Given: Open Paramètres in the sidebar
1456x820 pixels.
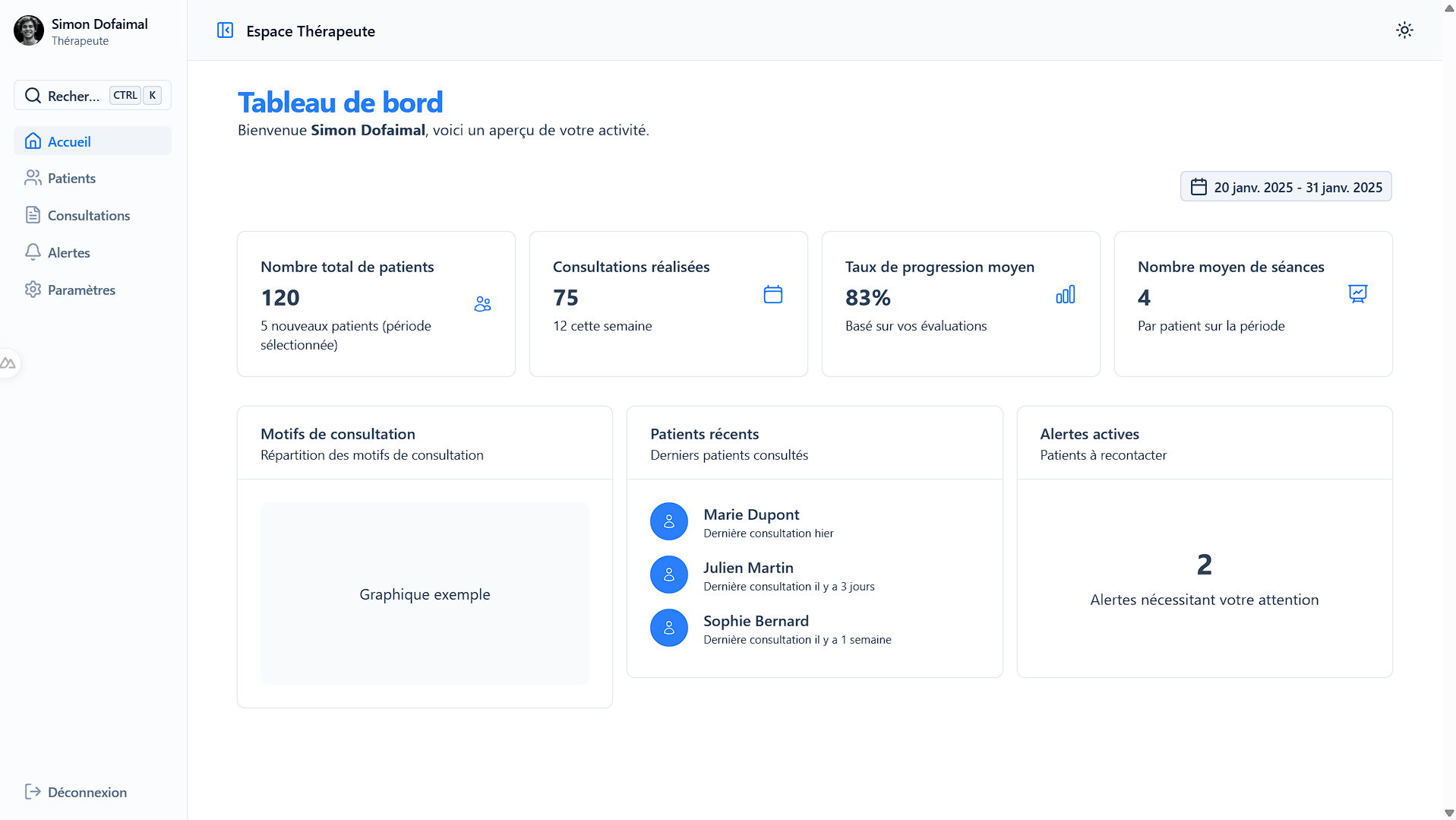Looking at the screenshot, I should pyautogui.click(x=93, y=290).
